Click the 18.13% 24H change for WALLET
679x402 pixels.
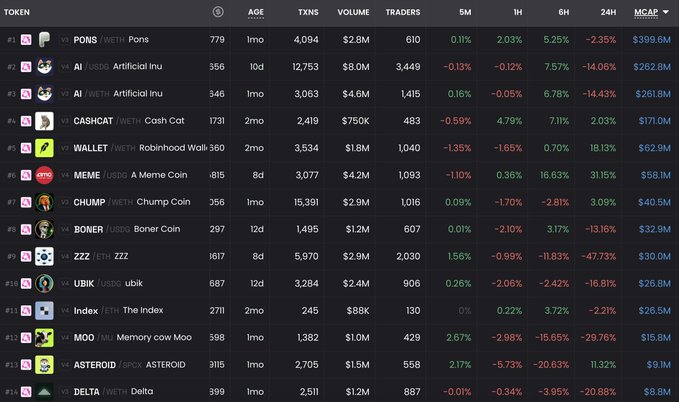point(603,148)
